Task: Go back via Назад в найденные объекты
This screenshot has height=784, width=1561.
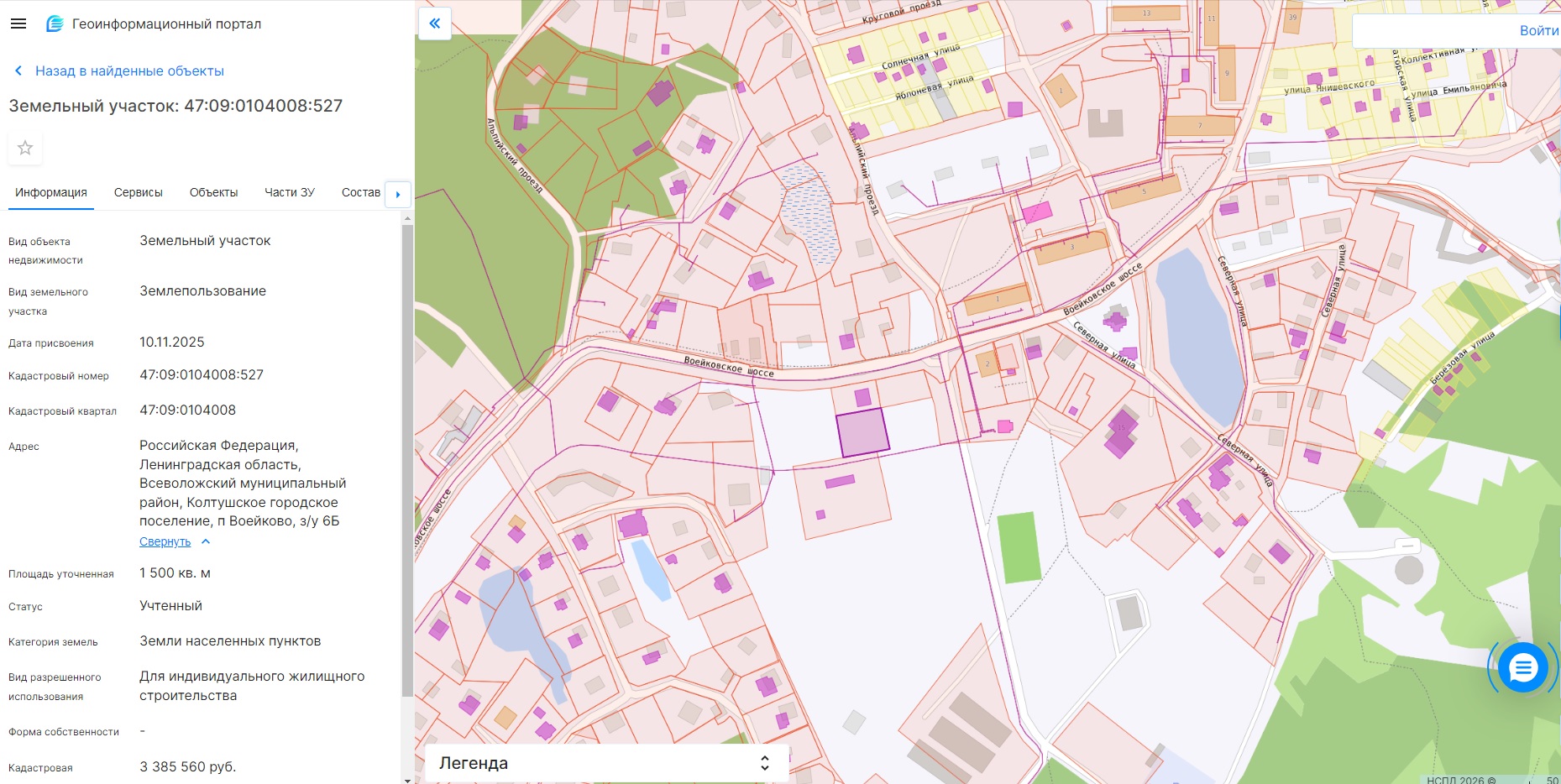Action: 129,71
